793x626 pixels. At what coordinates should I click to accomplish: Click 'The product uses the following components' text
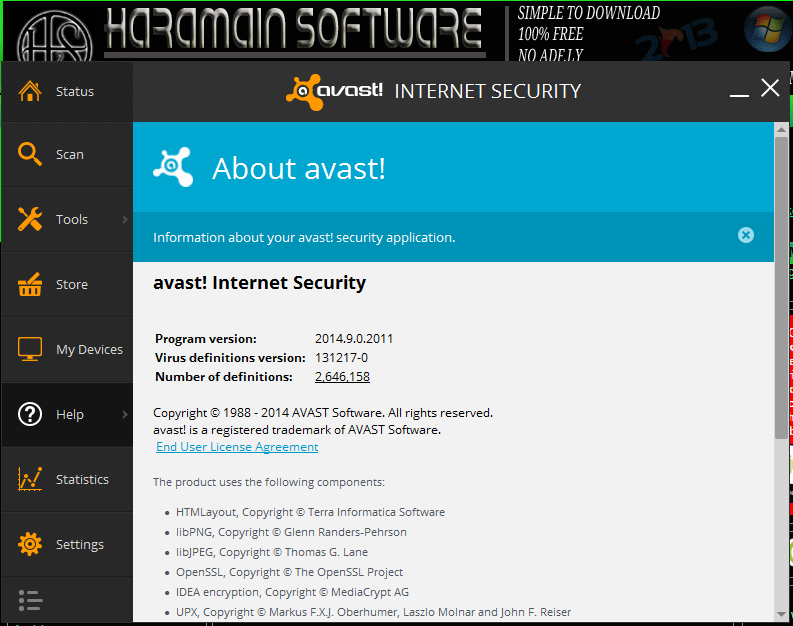[269, 482]
